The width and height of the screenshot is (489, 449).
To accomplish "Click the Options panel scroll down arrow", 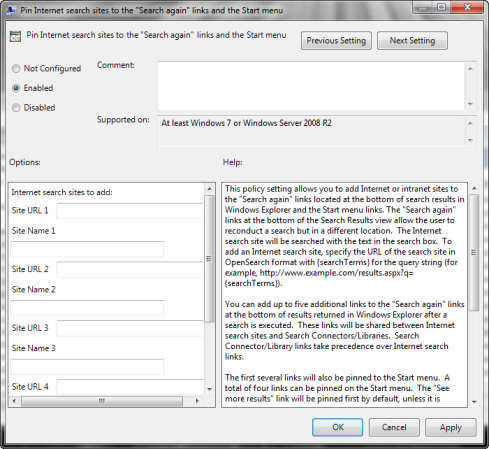I will point(210,389).
